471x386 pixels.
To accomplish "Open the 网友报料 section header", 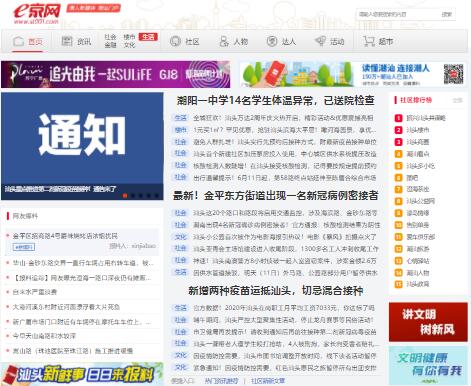I will point(25,216).
